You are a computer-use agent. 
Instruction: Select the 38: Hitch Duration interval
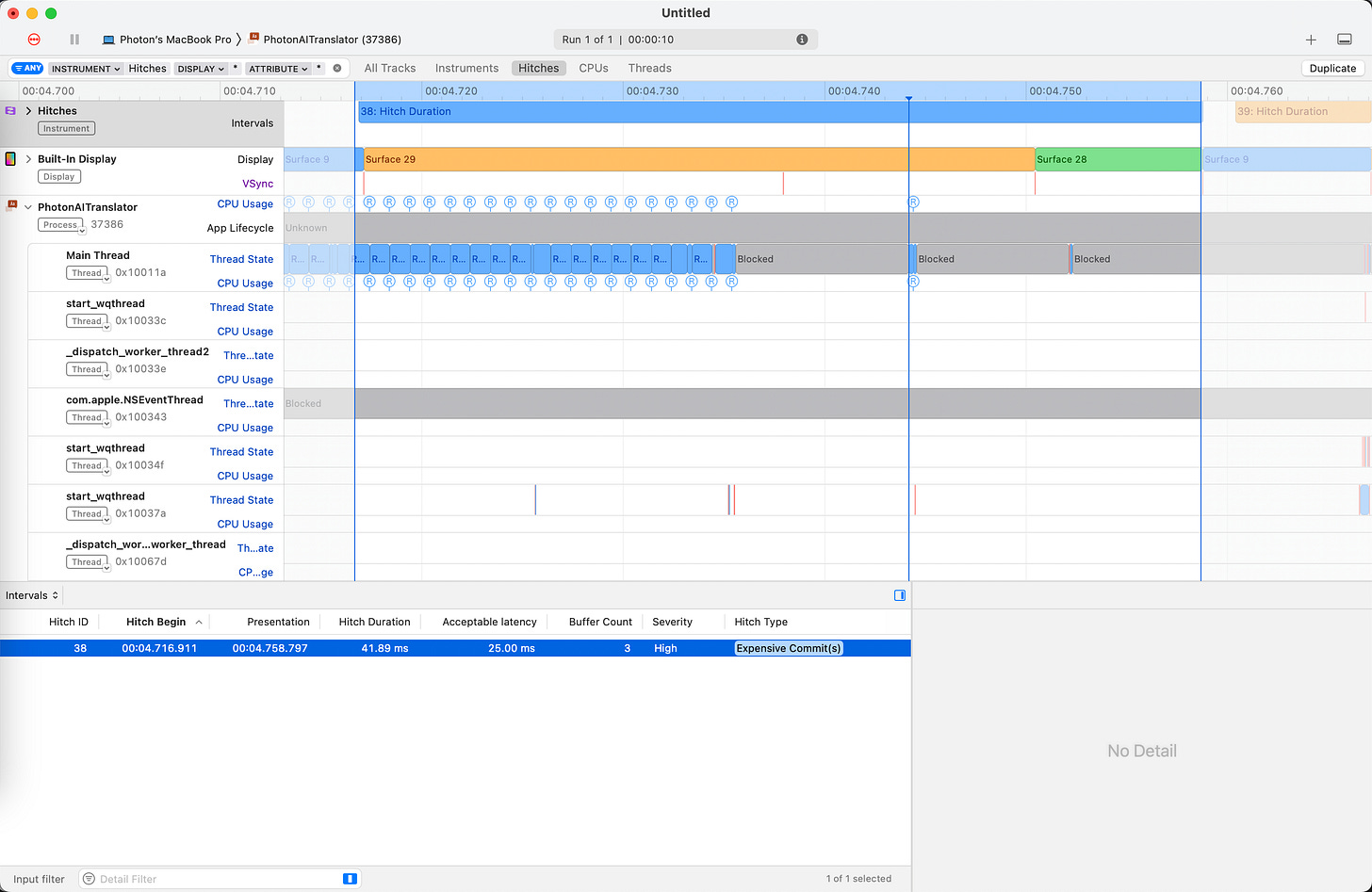(778, 111)
